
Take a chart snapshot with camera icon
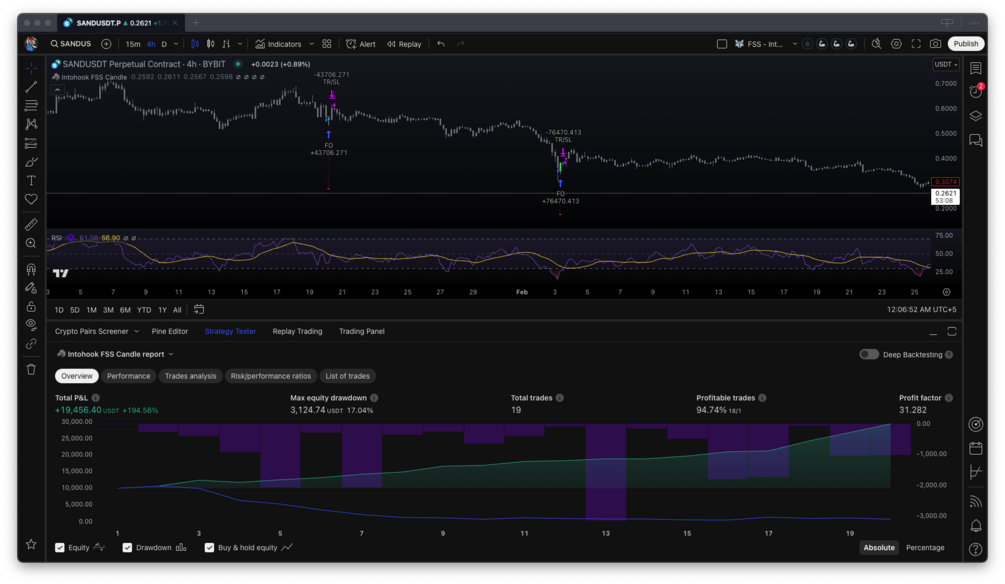[x=936, y=44]
